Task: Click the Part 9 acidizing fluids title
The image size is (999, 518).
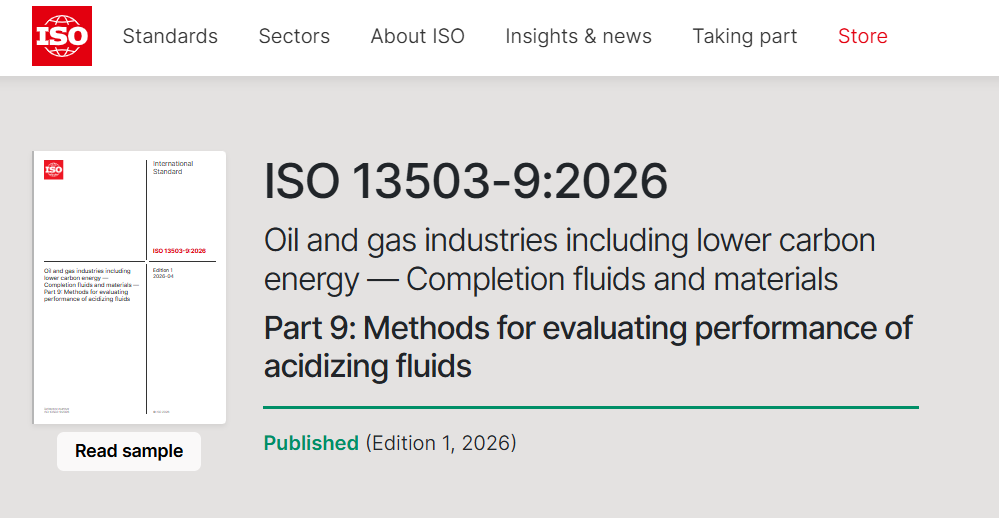Action: tap(588, 346)
